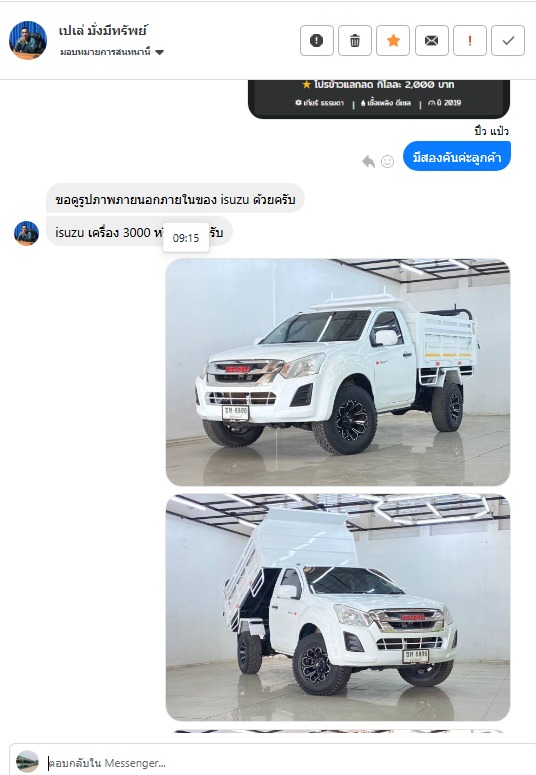
Task: Click the spam report circle icon
Action: 316,41
